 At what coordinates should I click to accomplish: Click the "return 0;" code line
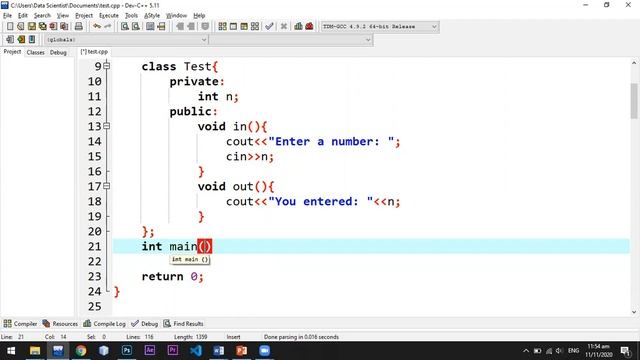[x=172, y=276]
